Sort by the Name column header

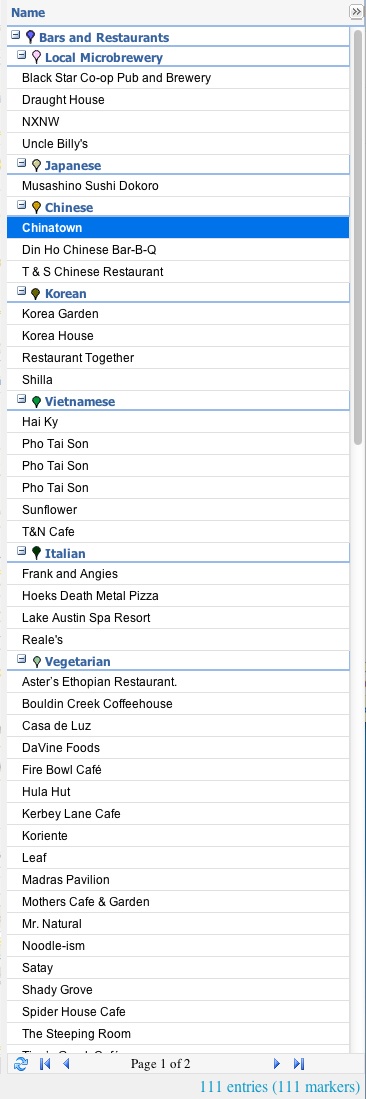coord(28,13)
